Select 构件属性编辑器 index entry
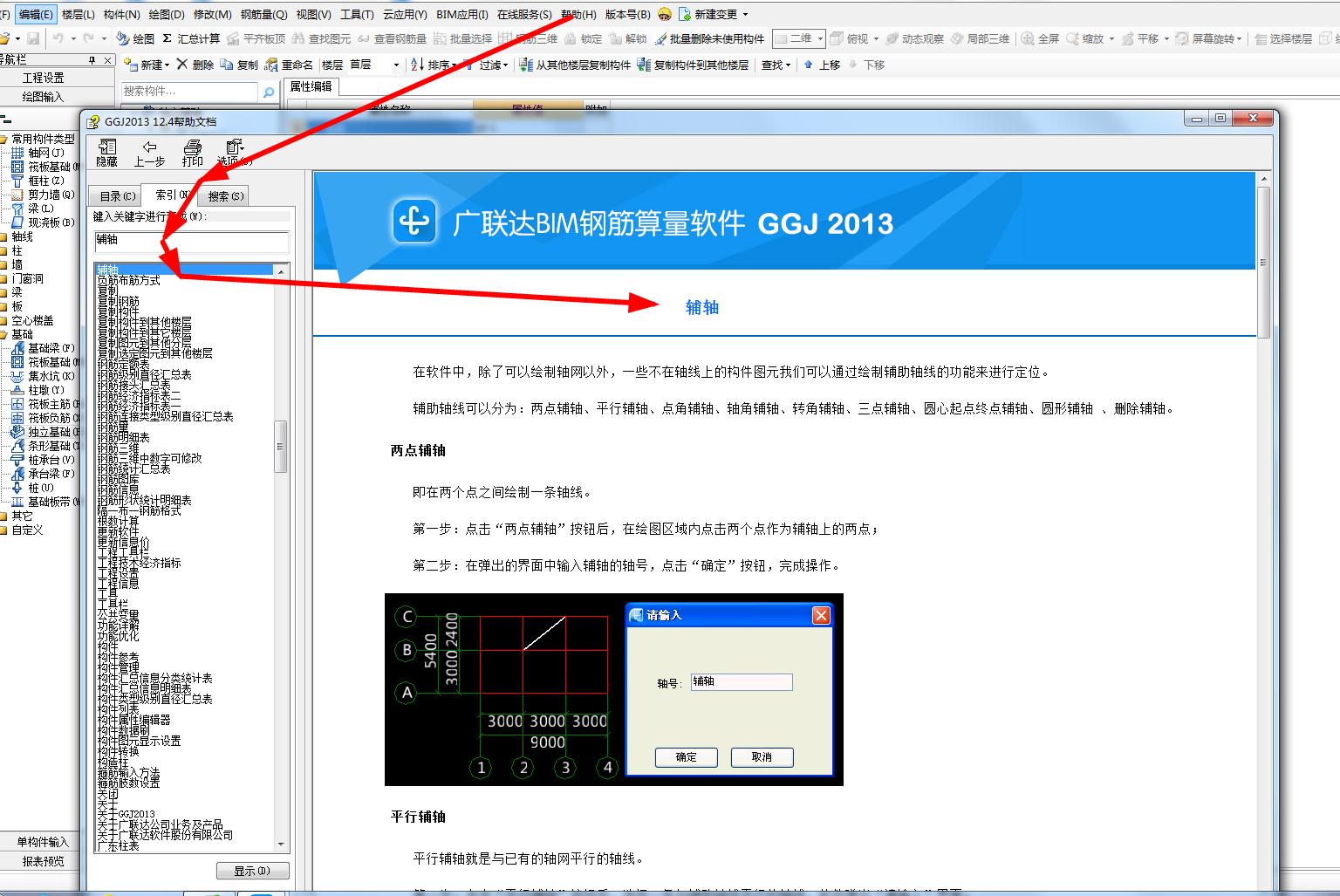The image size is (1340, 896). point(133,720)
